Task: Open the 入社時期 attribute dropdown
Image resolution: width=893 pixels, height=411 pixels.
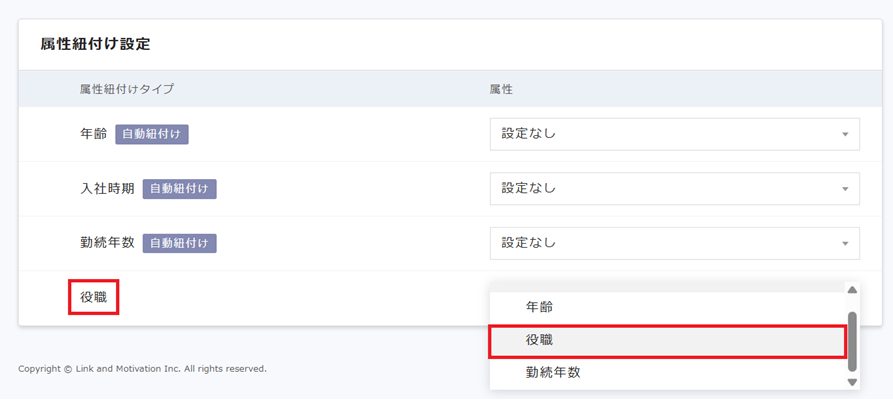Action: click(x=674, y=188)
